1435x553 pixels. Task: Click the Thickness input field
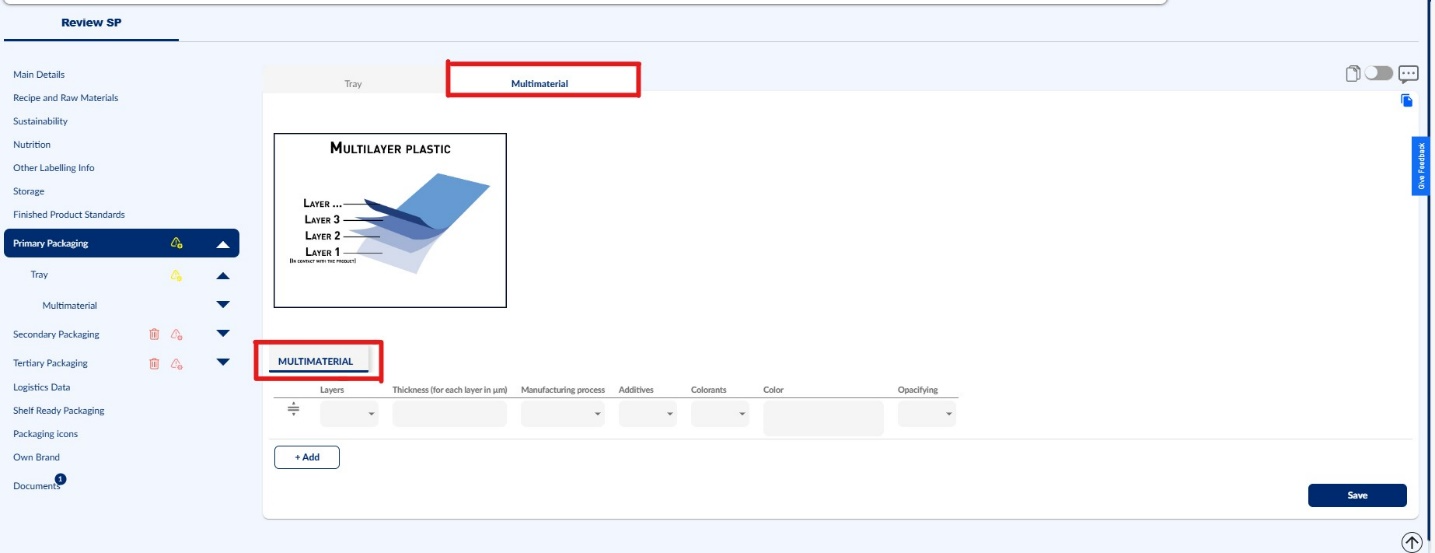click(450, 414)
